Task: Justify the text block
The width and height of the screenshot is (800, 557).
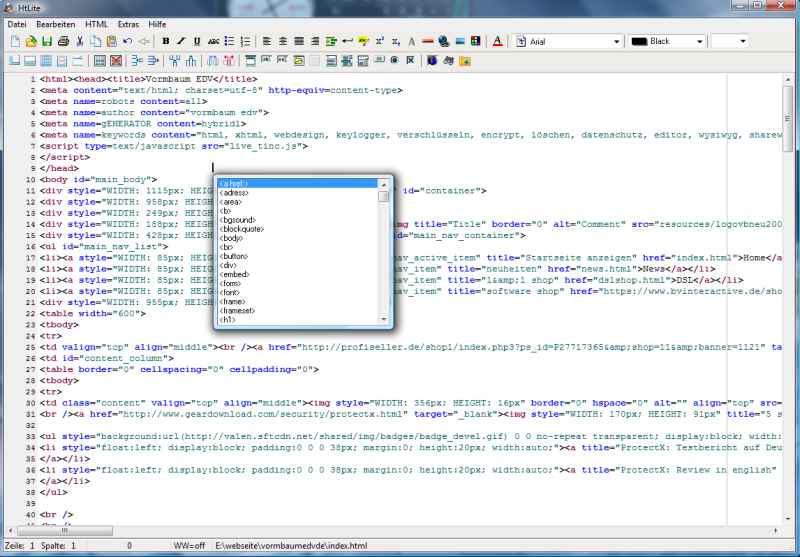Action: (299, 41)
